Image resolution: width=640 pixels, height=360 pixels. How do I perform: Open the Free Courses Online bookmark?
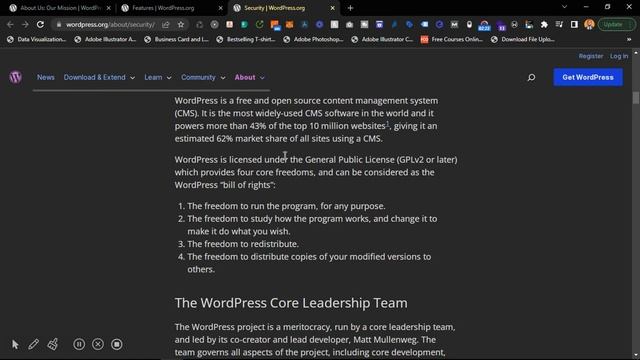coord(452,39)
